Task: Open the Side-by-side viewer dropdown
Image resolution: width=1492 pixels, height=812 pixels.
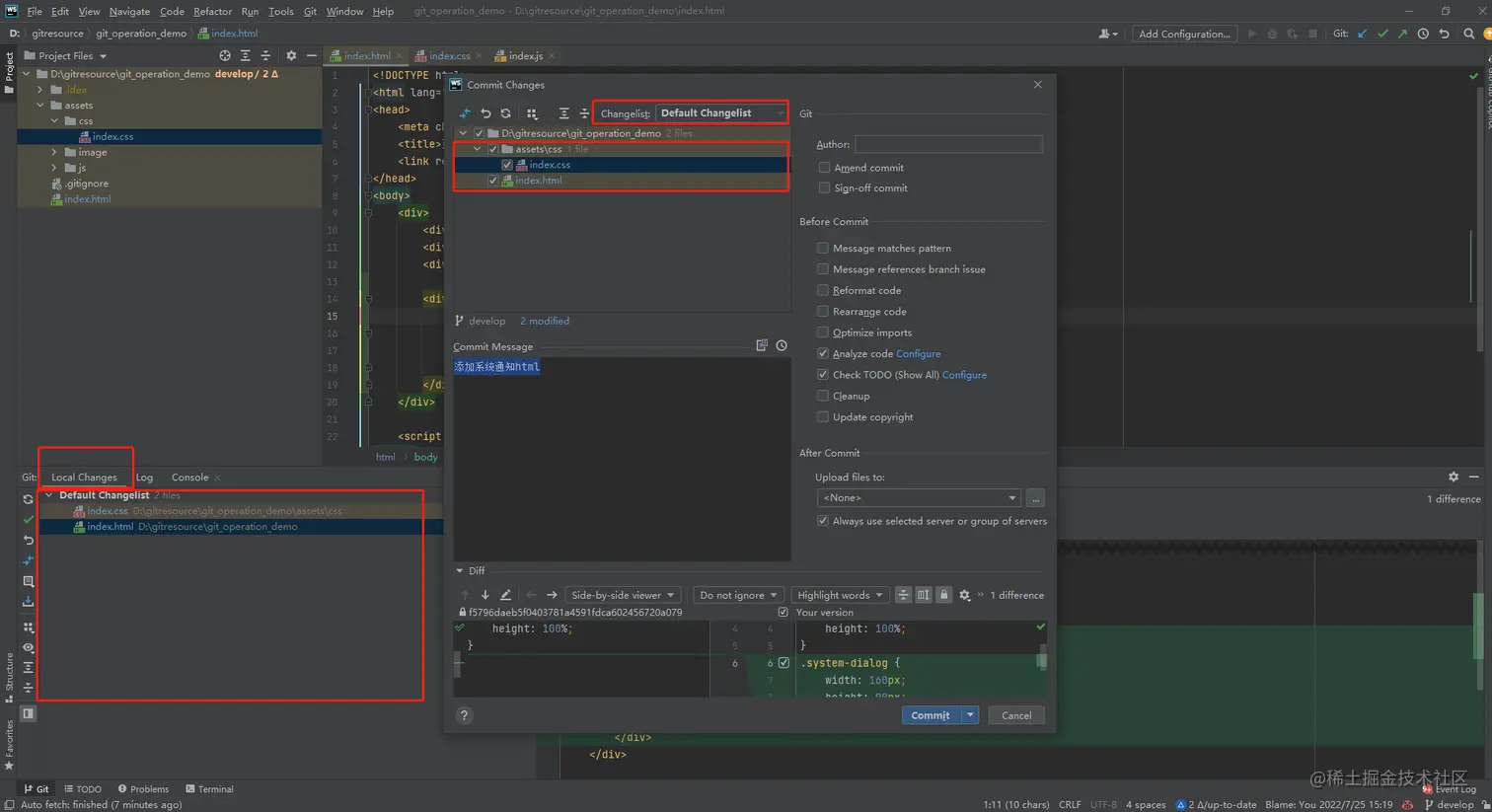Action: click(623, 595)
